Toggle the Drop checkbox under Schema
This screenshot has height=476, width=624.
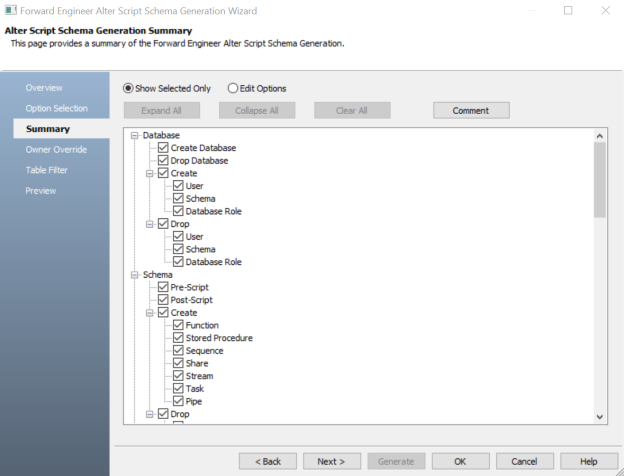(163, 414)
